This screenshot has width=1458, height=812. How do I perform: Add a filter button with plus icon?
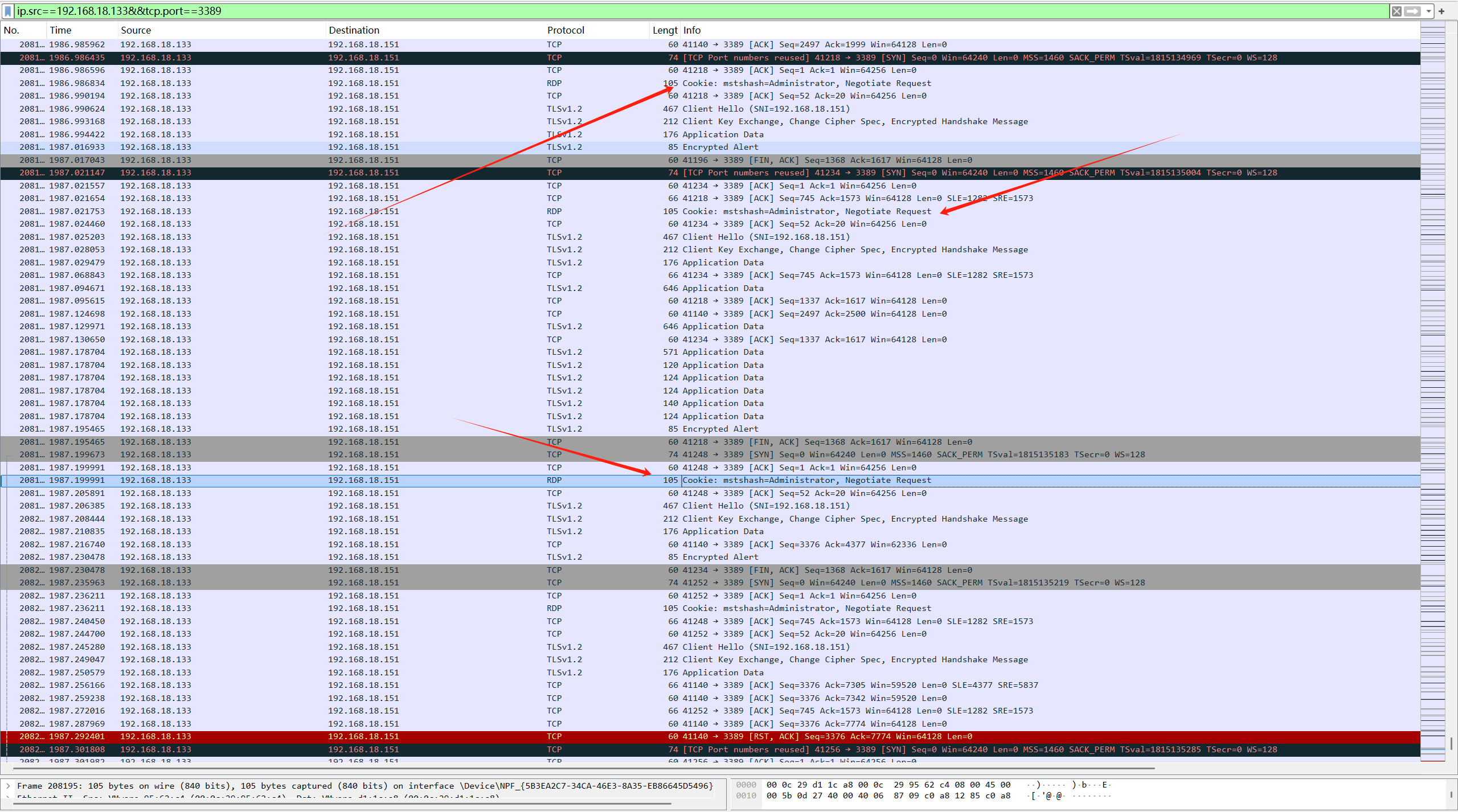tap(1441, 11)
